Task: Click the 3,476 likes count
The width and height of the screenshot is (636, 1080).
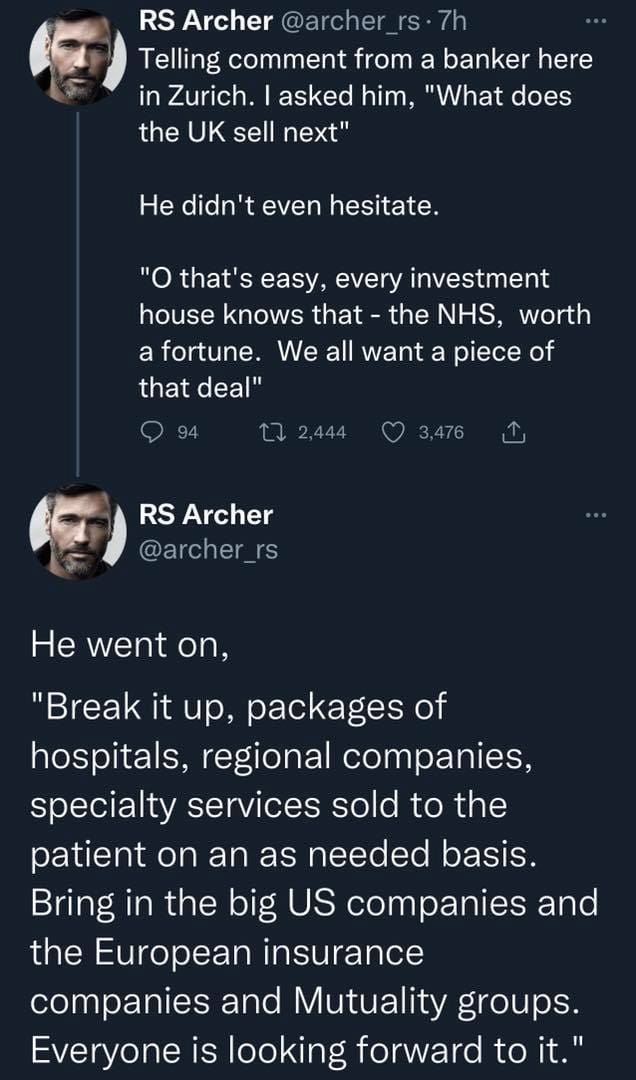Action: (442, 432)
